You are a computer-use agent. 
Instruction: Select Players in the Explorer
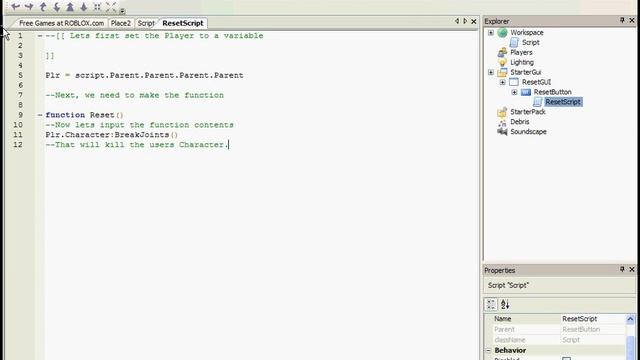[x=521, y=53]
